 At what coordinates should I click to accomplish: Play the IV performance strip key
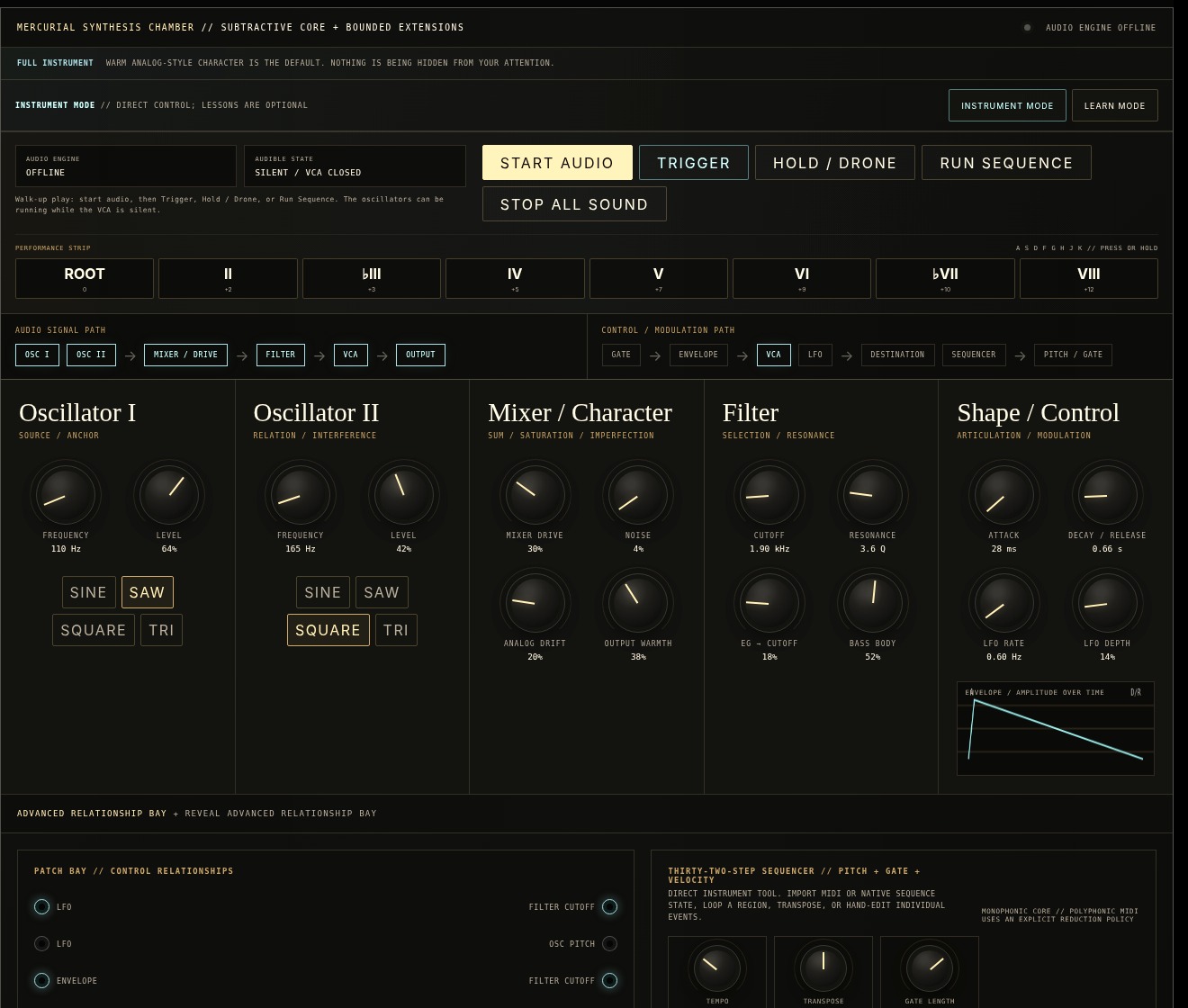pyautogui.click(x=515, y=278)
